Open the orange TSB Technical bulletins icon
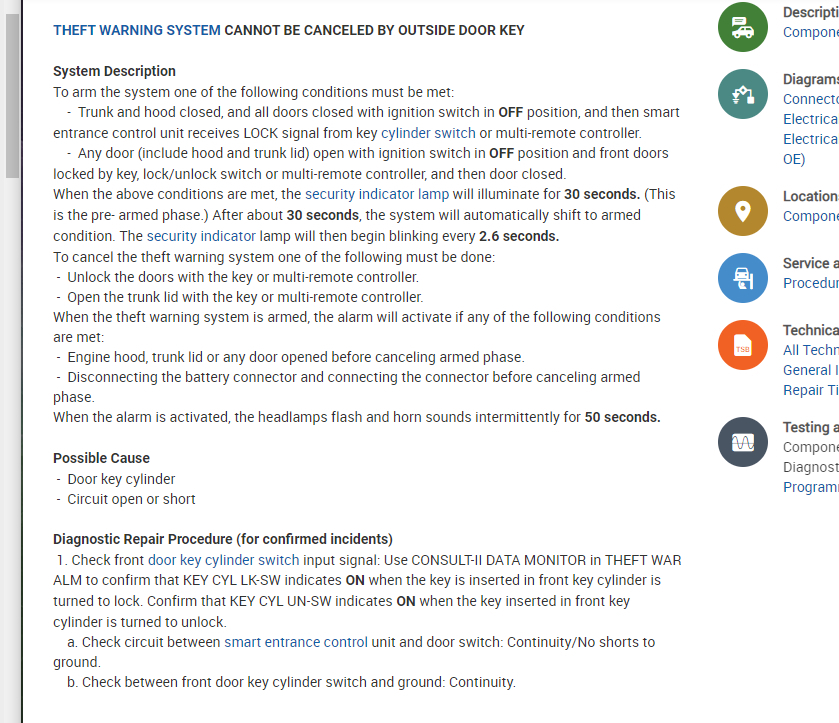 click(x=742, y=345)
